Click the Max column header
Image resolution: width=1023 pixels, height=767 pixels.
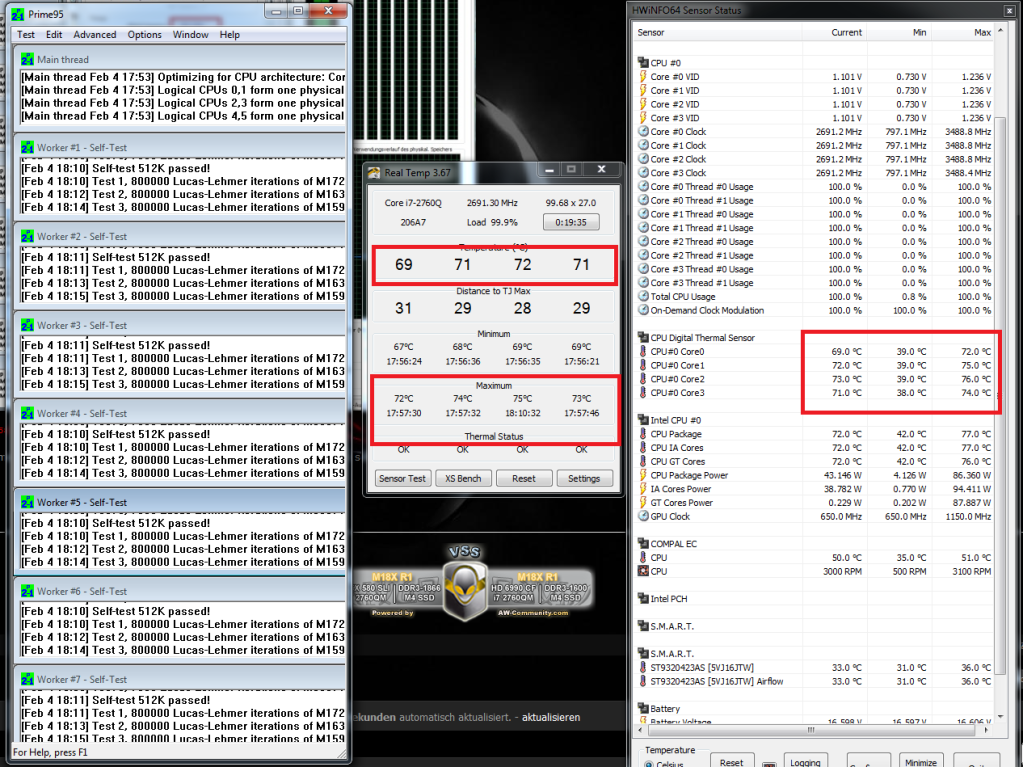pos(981,32)
